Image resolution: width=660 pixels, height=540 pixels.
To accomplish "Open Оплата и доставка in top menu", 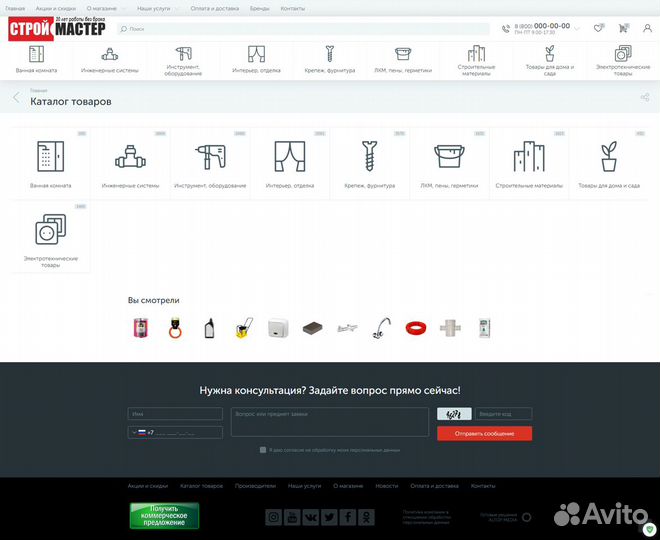I will (x=217, y=8).
